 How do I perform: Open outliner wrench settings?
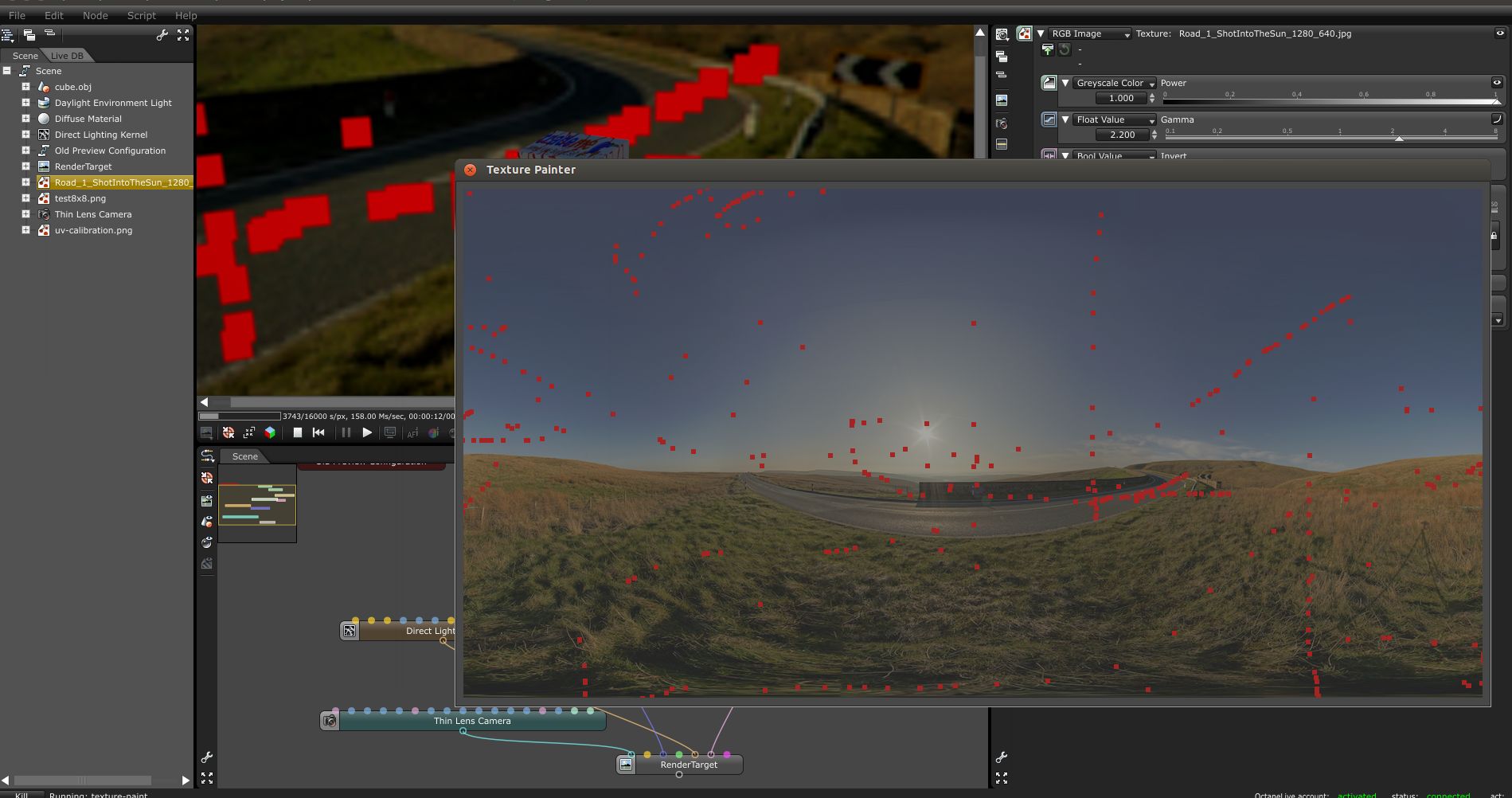(x=162, y=35)
